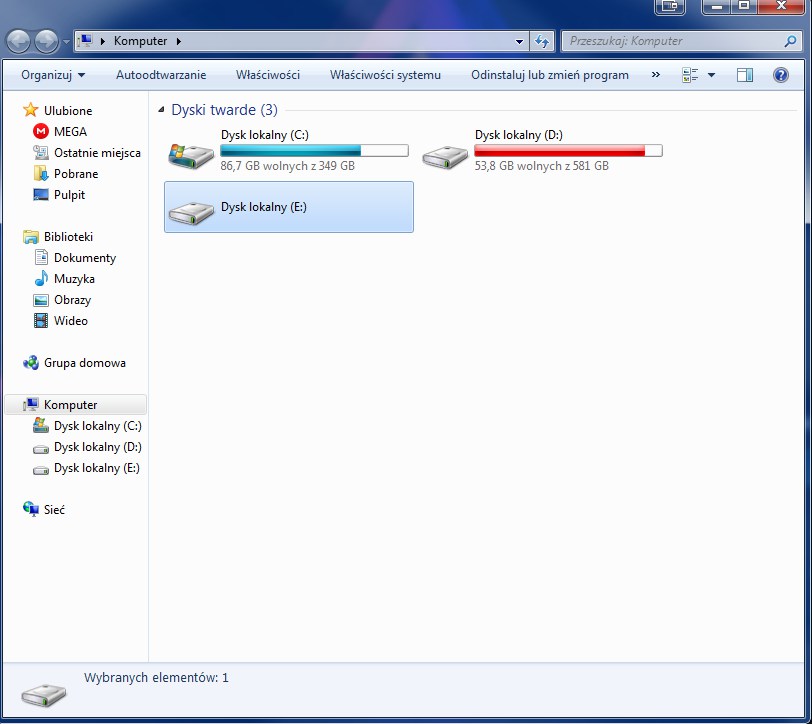Expand the arrow before Komputer breadcrumb
This screenshot has width=812, height=724.
103,41
